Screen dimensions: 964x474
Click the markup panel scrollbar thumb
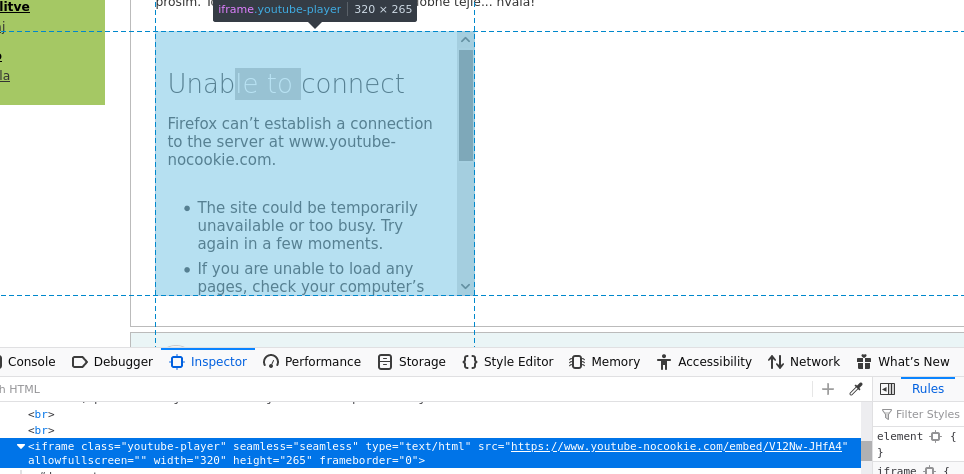click(866, 451)
